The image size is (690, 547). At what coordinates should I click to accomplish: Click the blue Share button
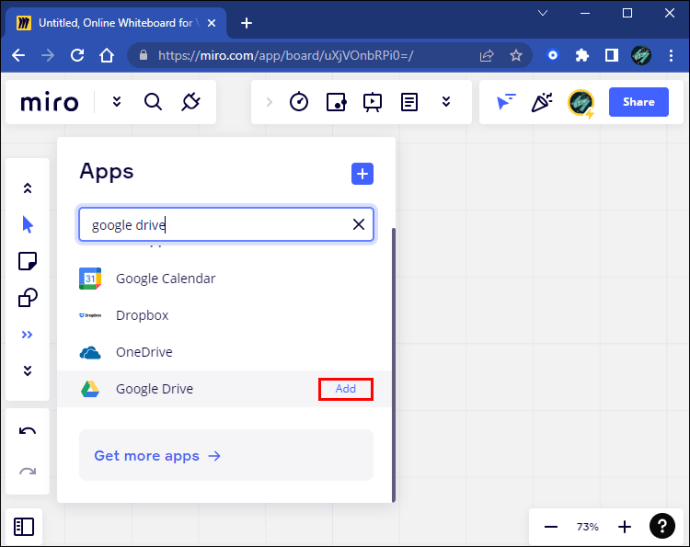639,102
